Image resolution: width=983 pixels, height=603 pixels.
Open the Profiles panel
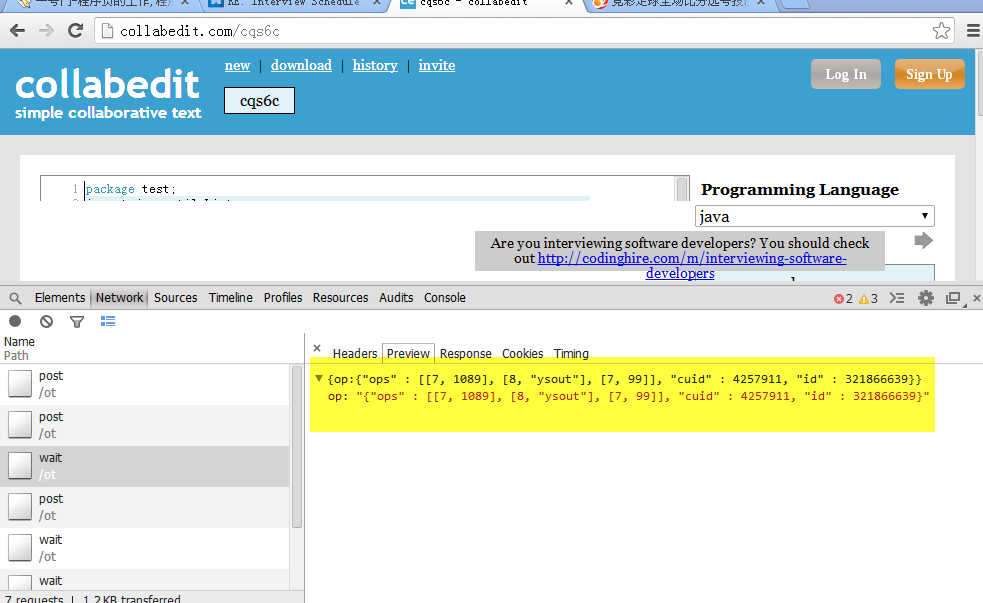click(x=283, y=298)
